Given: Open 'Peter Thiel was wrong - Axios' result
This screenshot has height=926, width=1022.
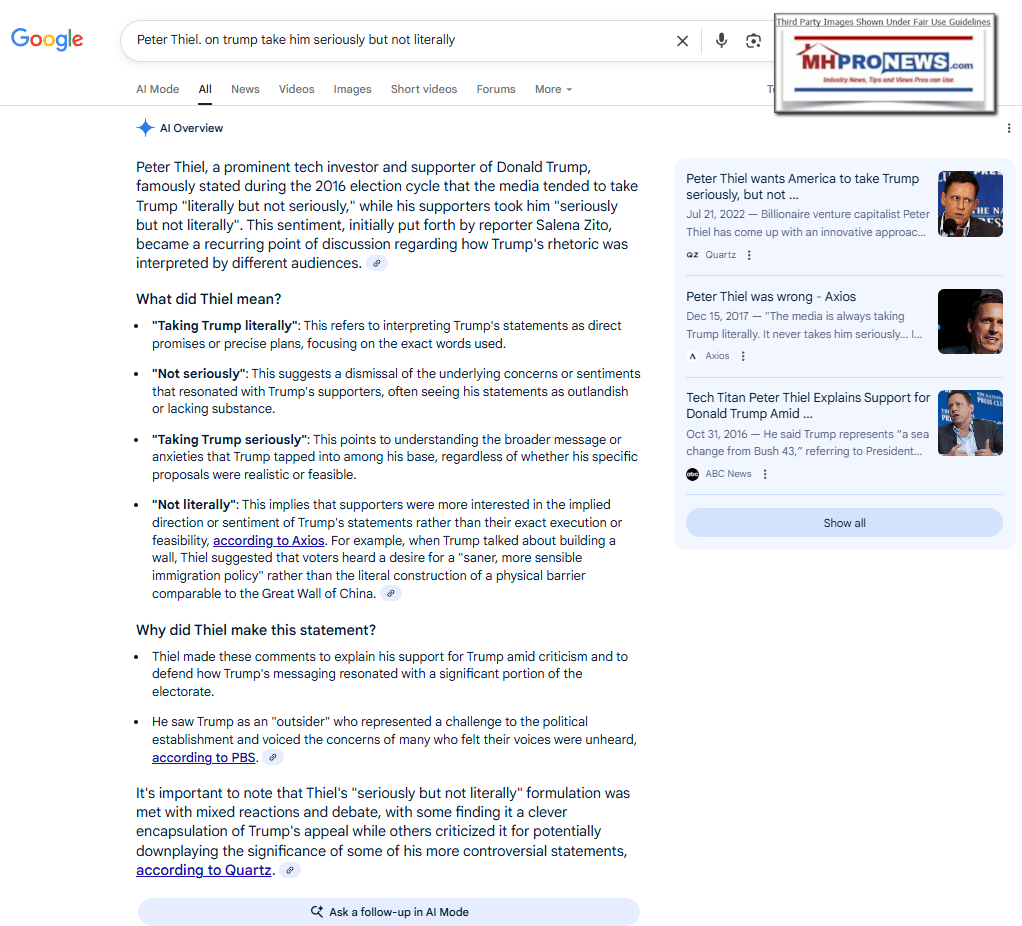Looking at the screenshot, I should (771, 297).
